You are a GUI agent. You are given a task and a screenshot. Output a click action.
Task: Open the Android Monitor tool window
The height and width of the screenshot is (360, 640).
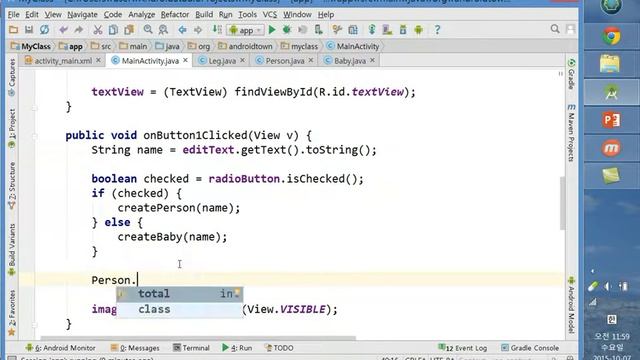tap(60, 348)
